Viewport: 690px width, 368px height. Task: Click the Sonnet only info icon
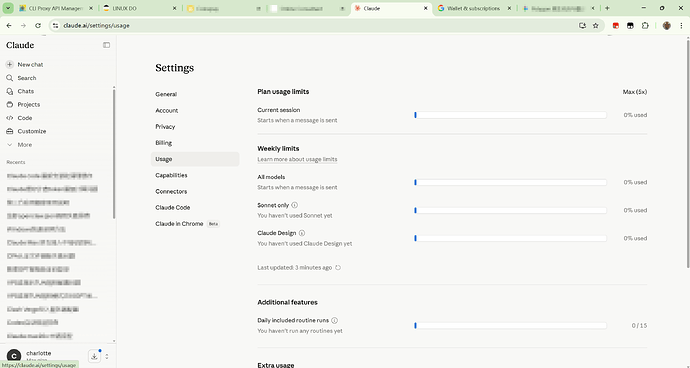(x=294, y=205)
